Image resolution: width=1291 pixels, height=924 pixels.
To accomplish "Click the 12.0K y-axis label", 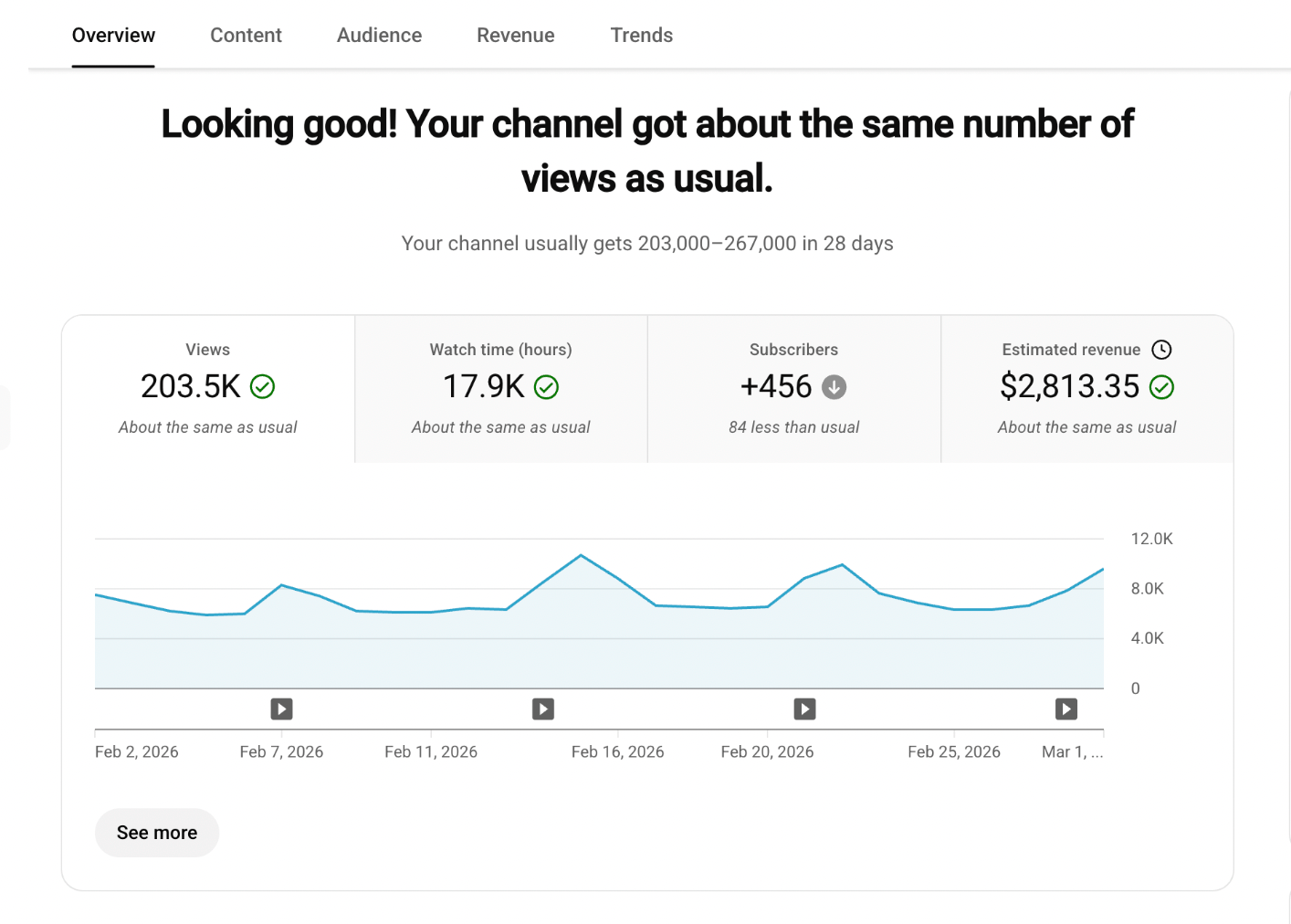I will [1152, 539].
